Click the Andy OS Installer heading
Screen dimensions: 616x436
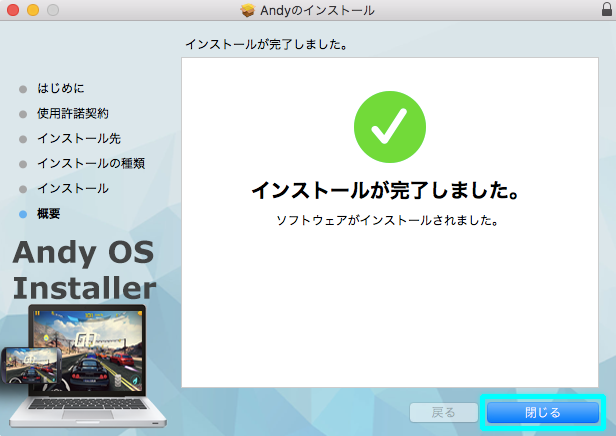[x=84, y=269]
